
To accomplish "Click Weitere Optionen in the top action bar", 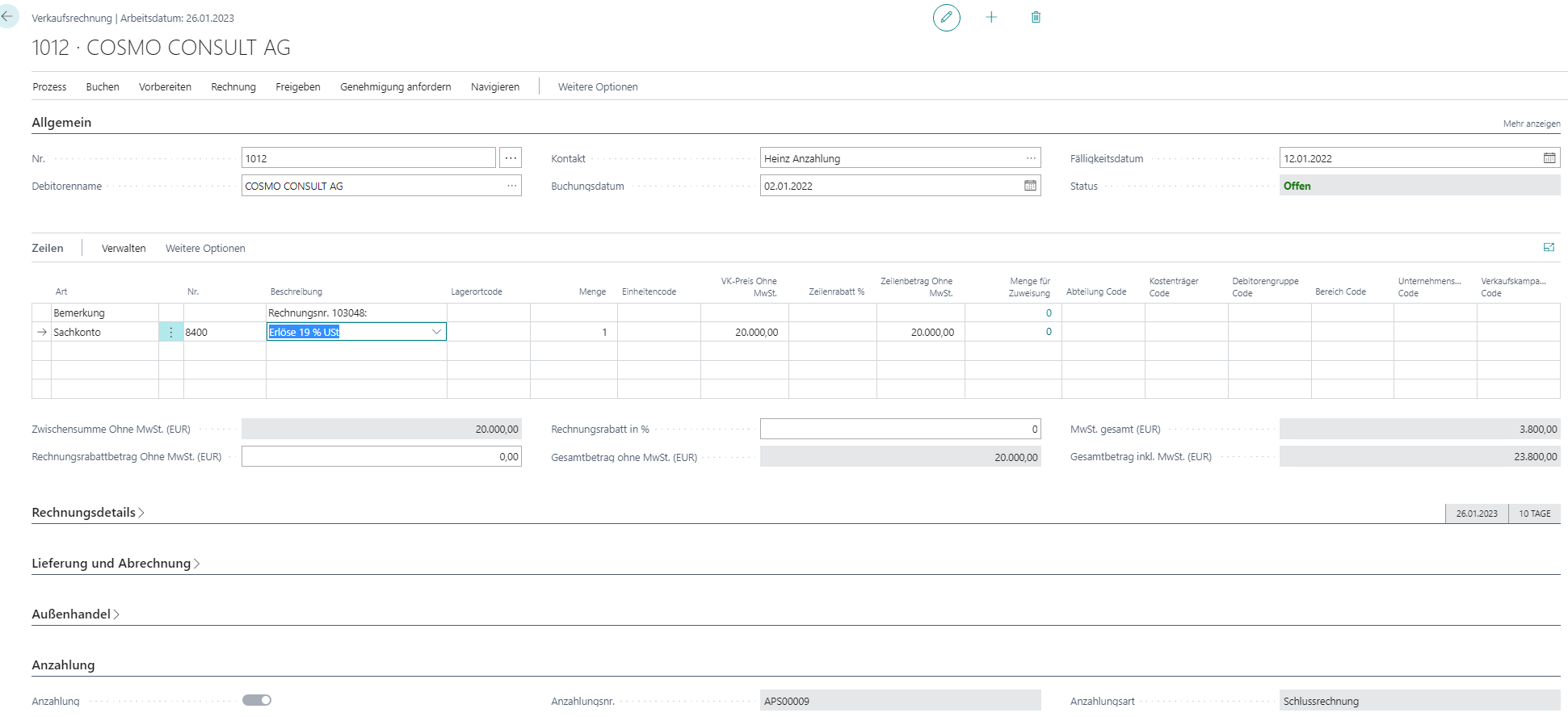I will coord(598,87).
